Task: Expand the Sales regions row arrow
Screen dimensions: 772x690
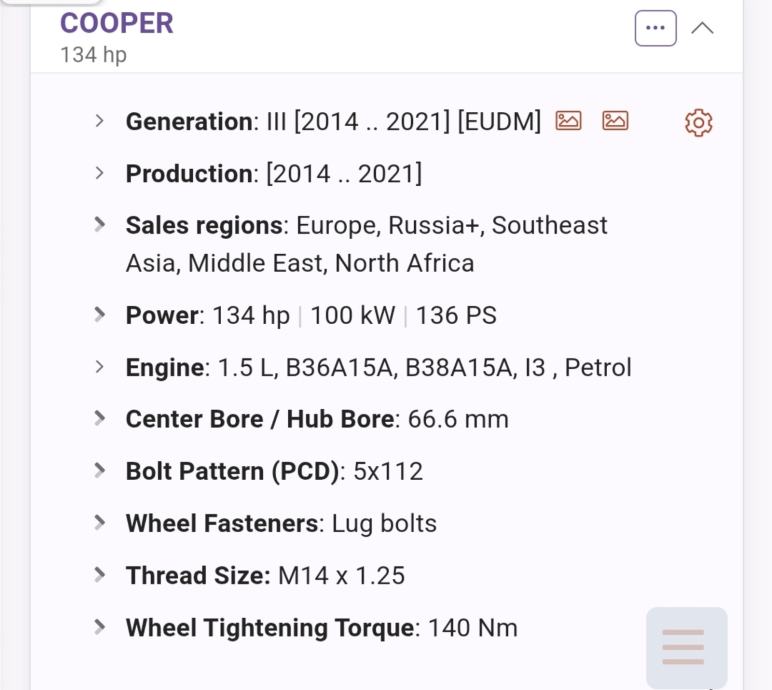Action: click(99, 225)
